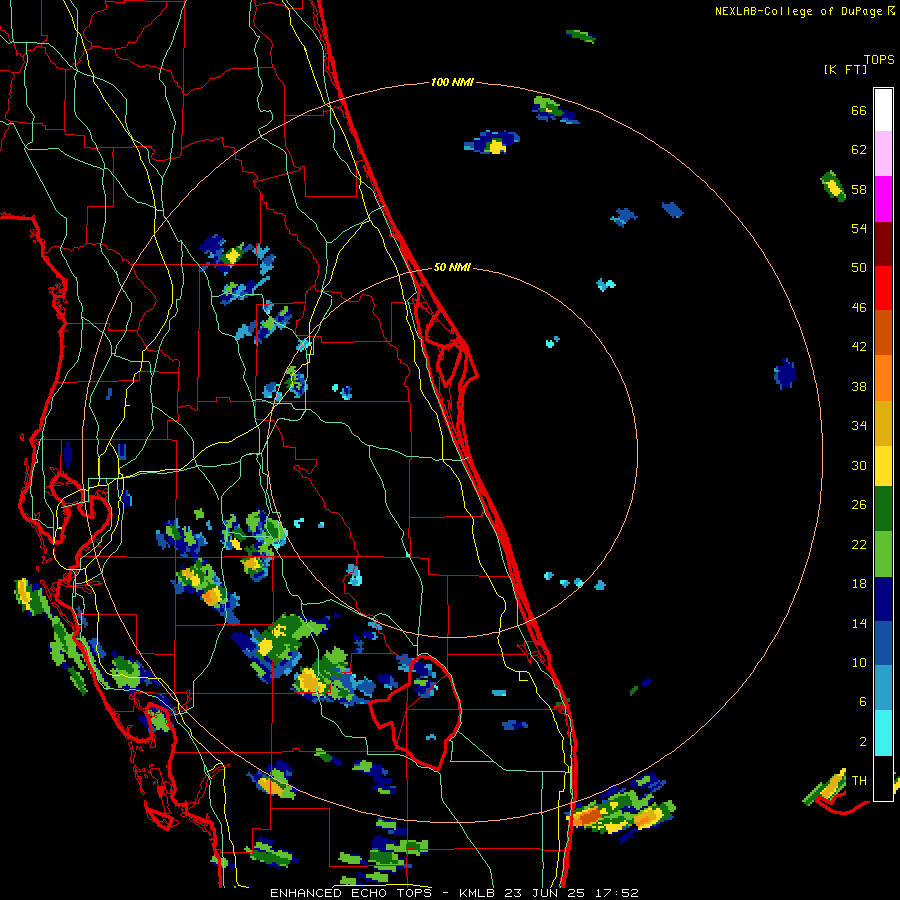Click the legend value "6"
The height and width of the screenshot is (900, 900).
click(x=863, y=702)
